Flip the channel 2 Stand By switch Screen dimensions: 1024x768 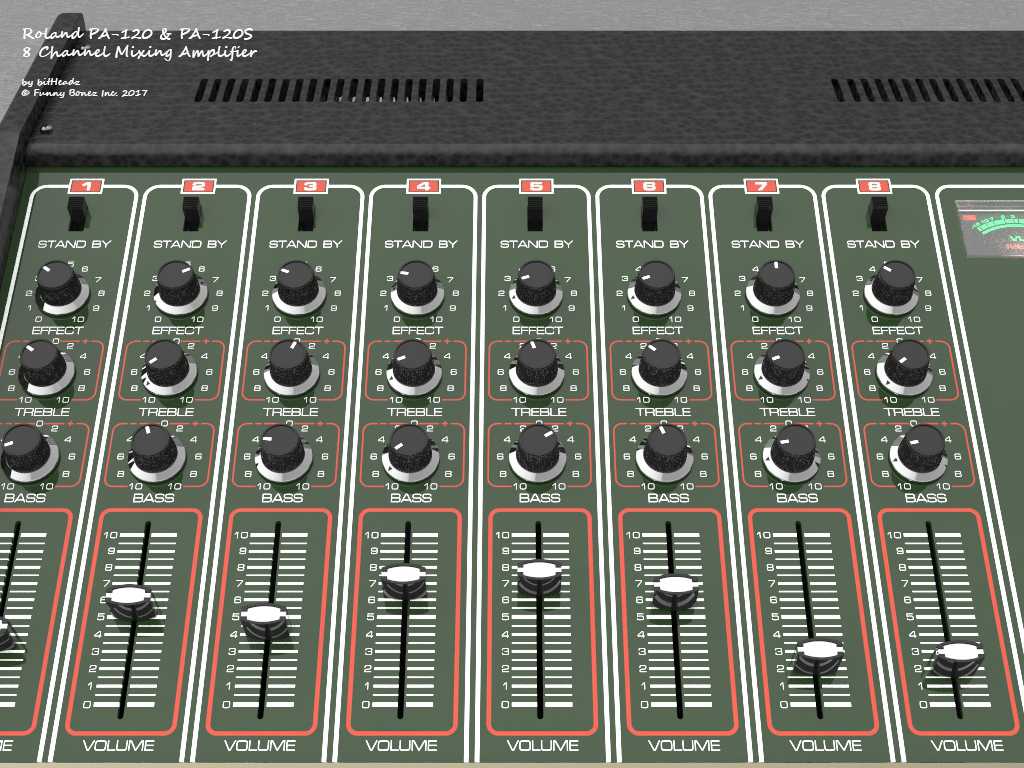click(x=193, y=214)
